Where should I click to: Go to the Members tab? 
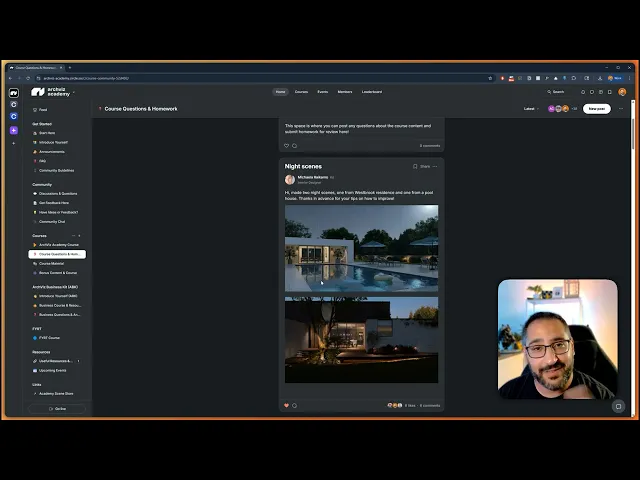click(x=344, y=92)
